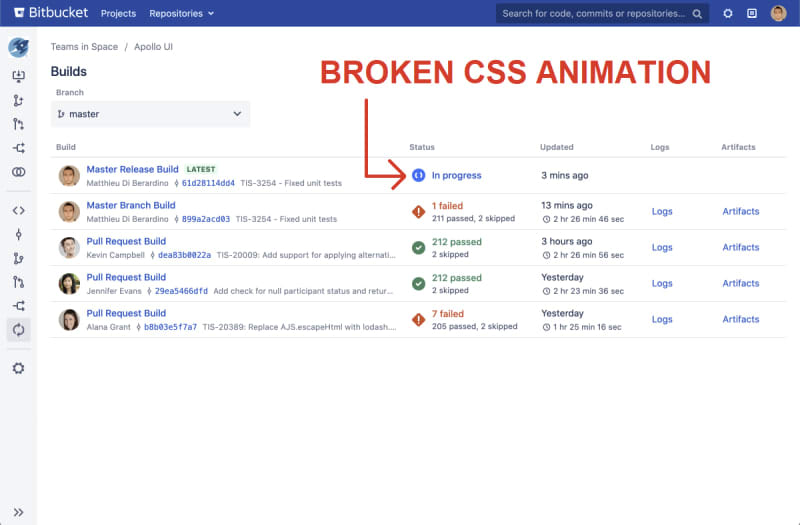Open repository settings gear in sidebar
The image size is (800, 525).
[x=18, y=368]
